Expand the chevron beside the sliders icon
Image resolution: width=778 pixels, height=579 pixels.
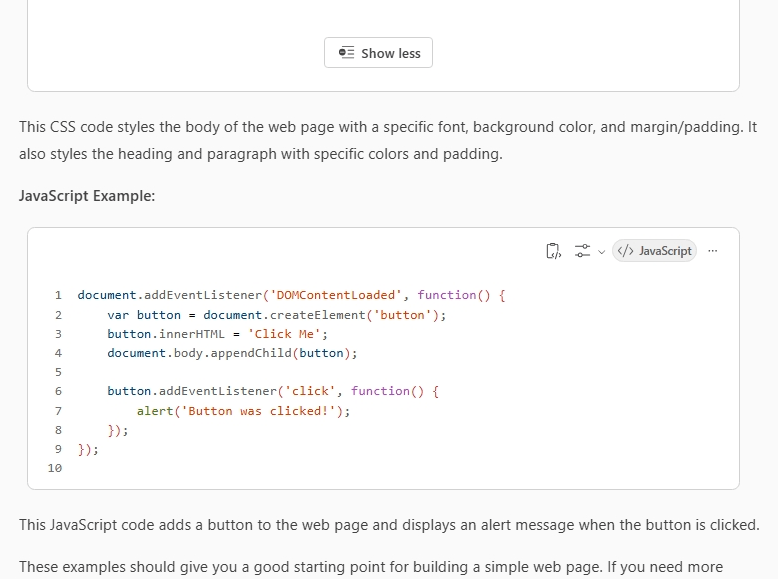point(601,252)
